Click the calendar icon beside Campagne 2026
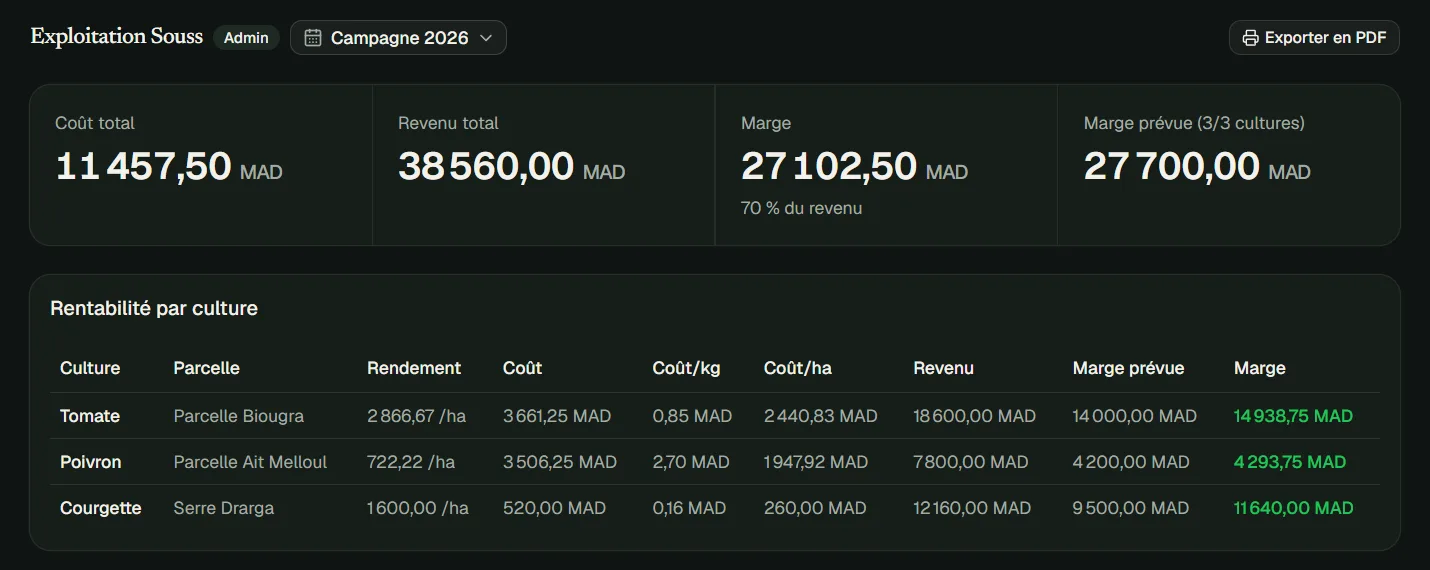Image resolution: width=1430 pixels, height=570 pixels. pos(313,38)
